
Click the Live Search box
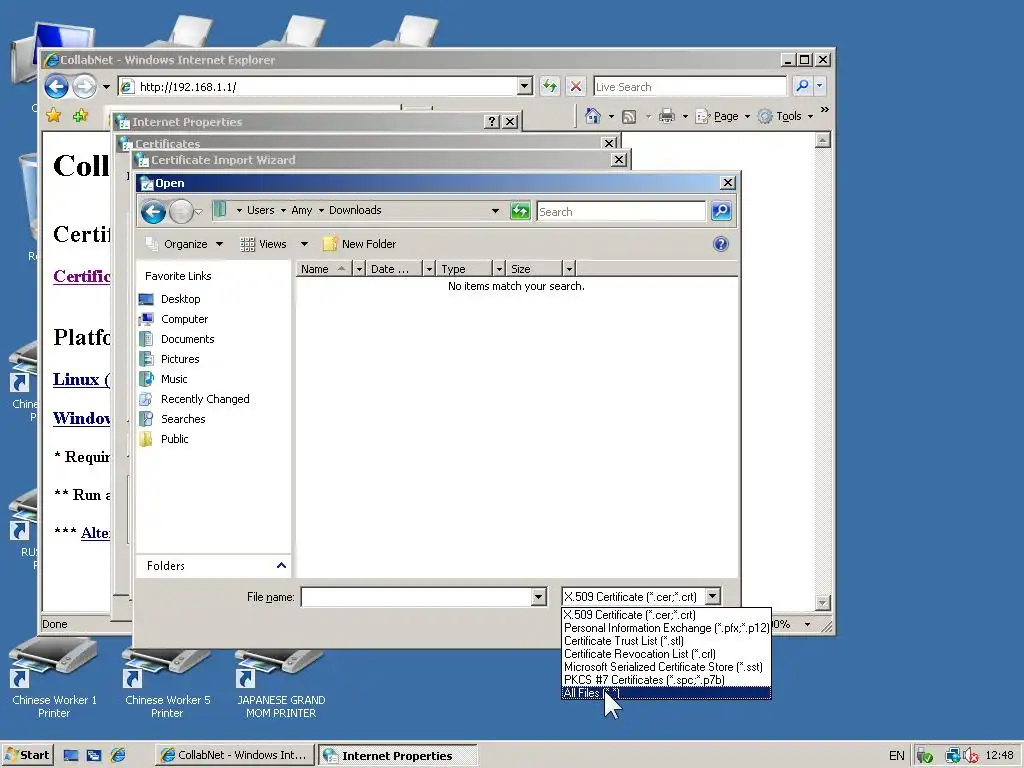point(690,86)
